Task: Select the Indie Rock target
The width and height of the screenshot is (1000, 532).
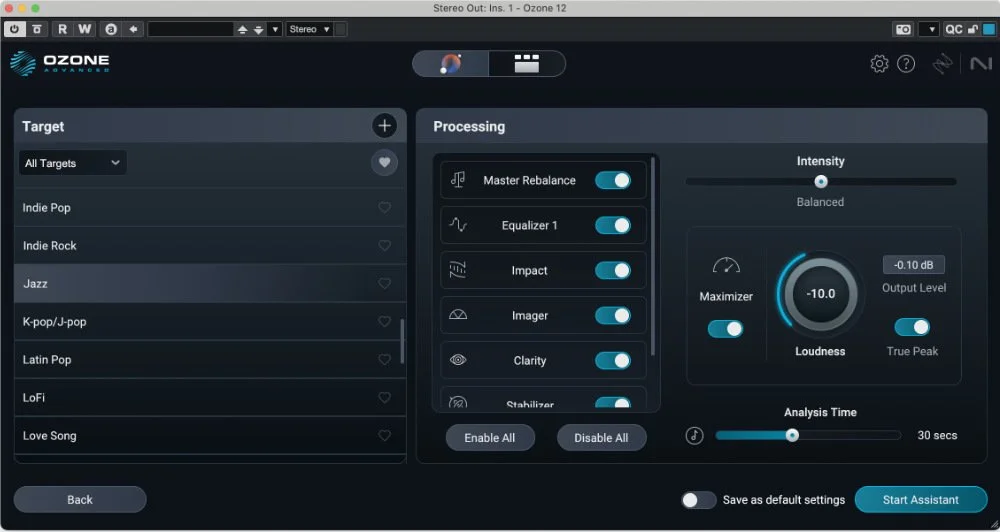Action: tap(210, 246)
